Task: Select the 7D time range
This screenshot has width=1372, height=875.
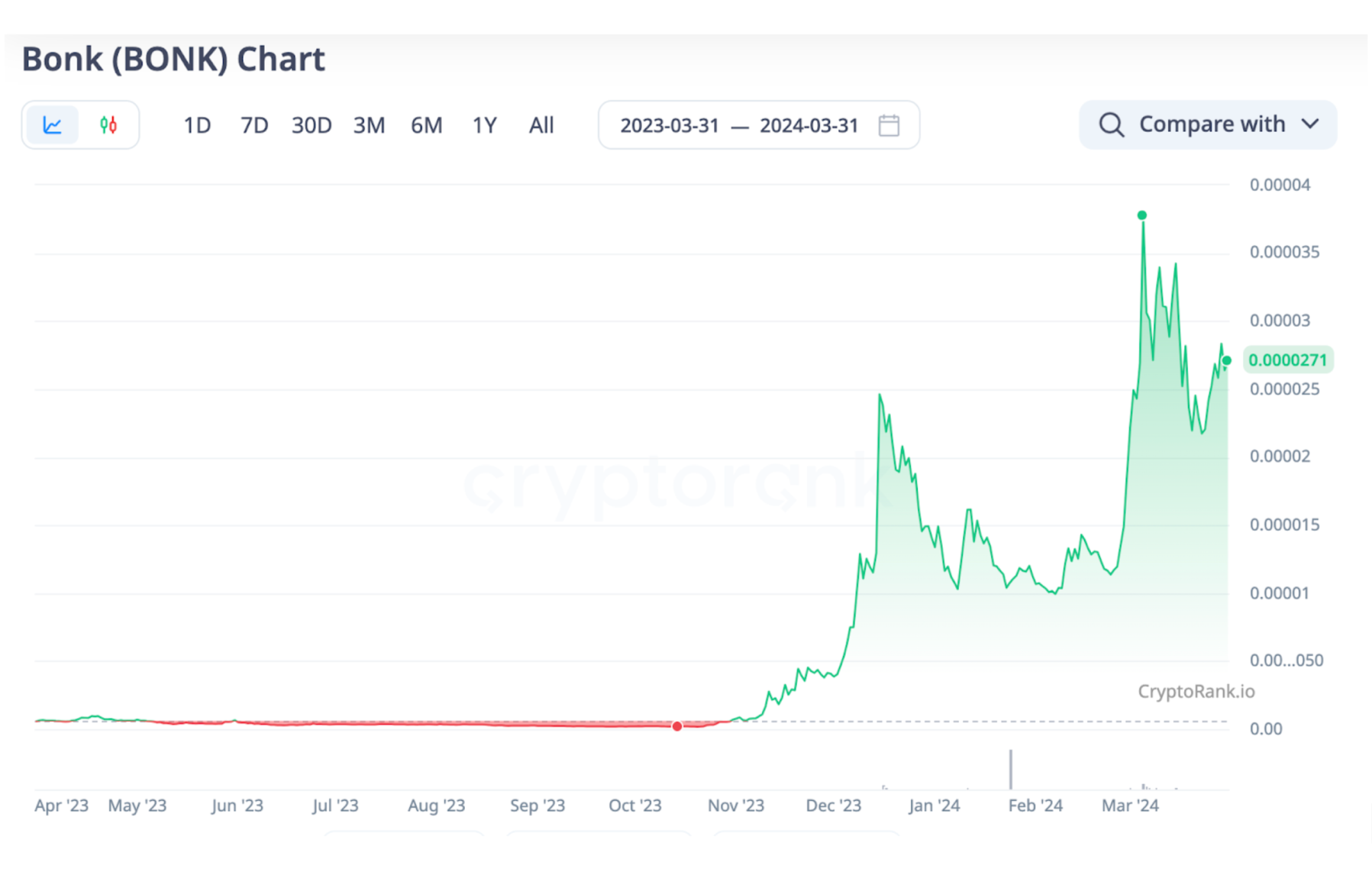Action: pos(254,125)
